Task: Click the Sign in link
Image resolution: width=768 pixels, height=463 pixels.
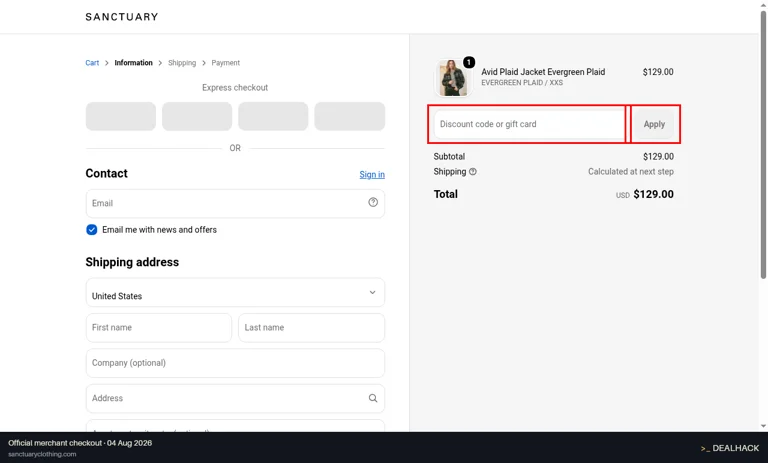Action: [372, 174]
